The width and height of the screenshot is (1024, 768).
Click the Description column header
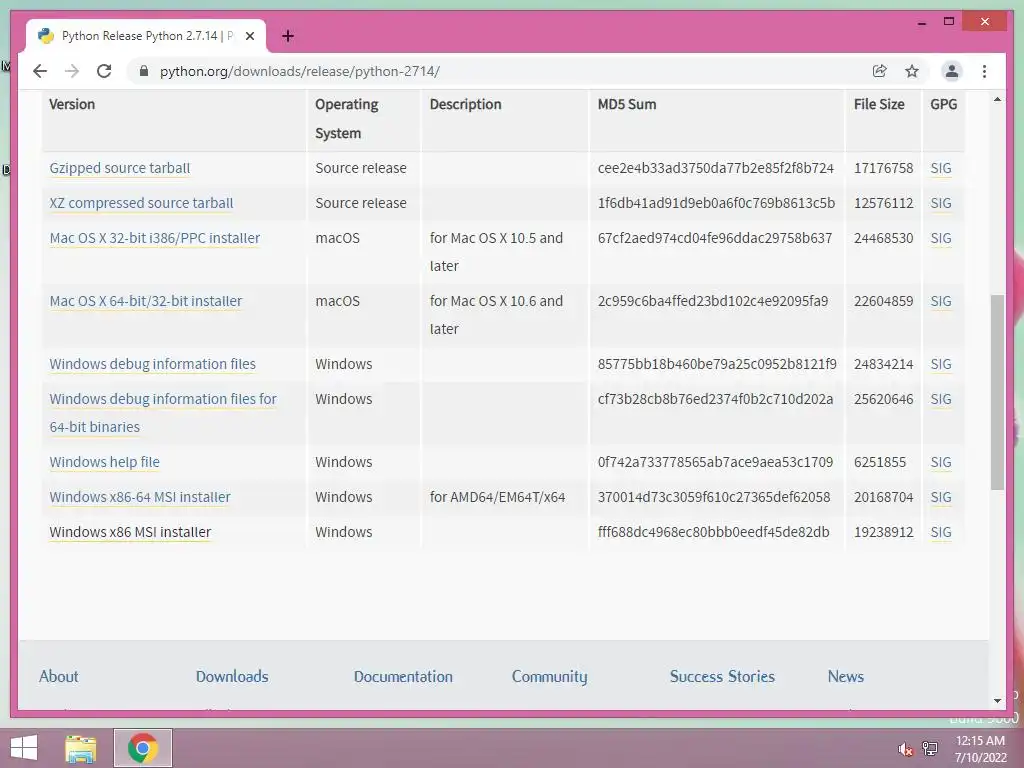pyautogui.click(x=465, y=104)
